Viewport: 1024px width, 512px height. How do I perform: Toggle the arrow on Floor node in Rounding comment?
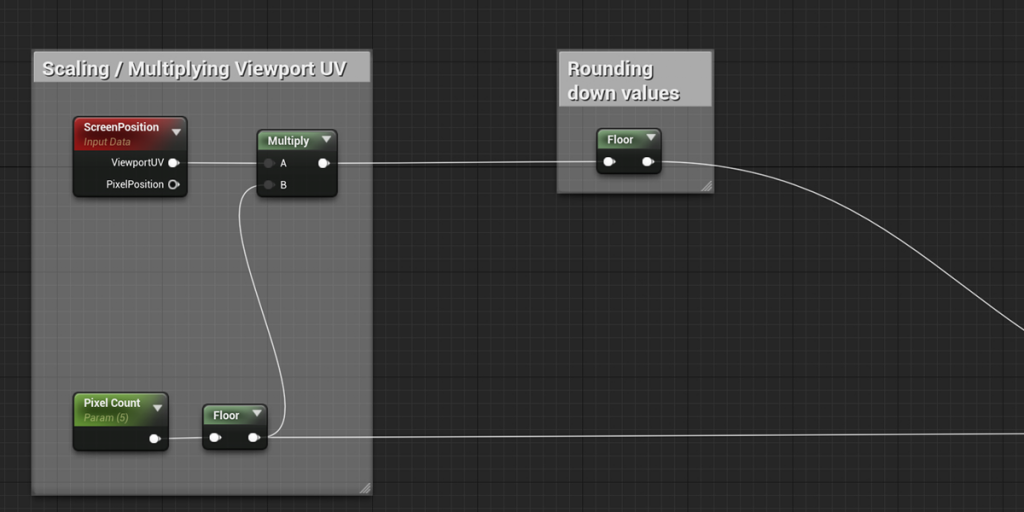tap(650, 138)
